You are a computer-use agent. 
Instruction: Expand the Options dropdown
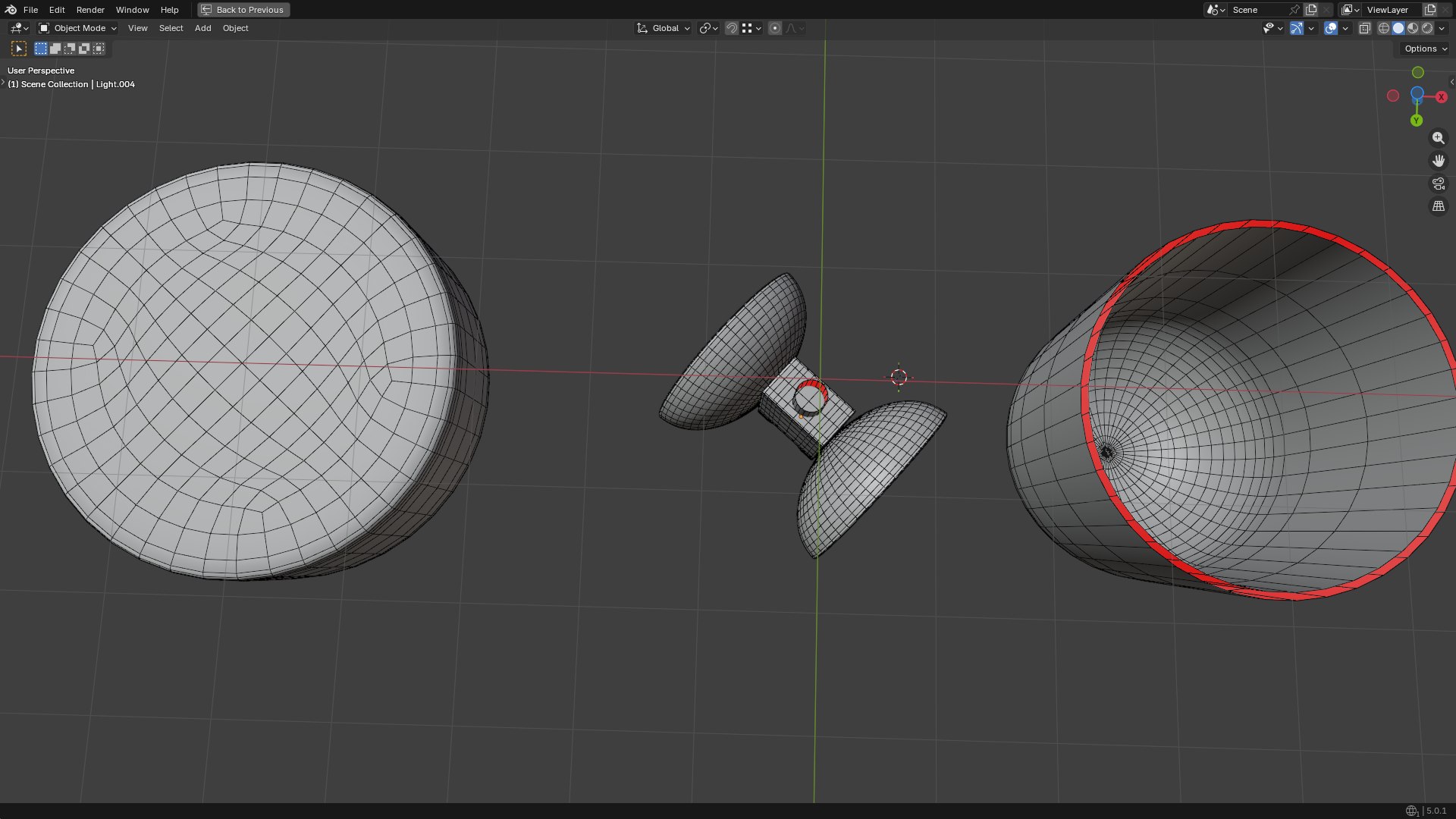(x=1425, y=49)
